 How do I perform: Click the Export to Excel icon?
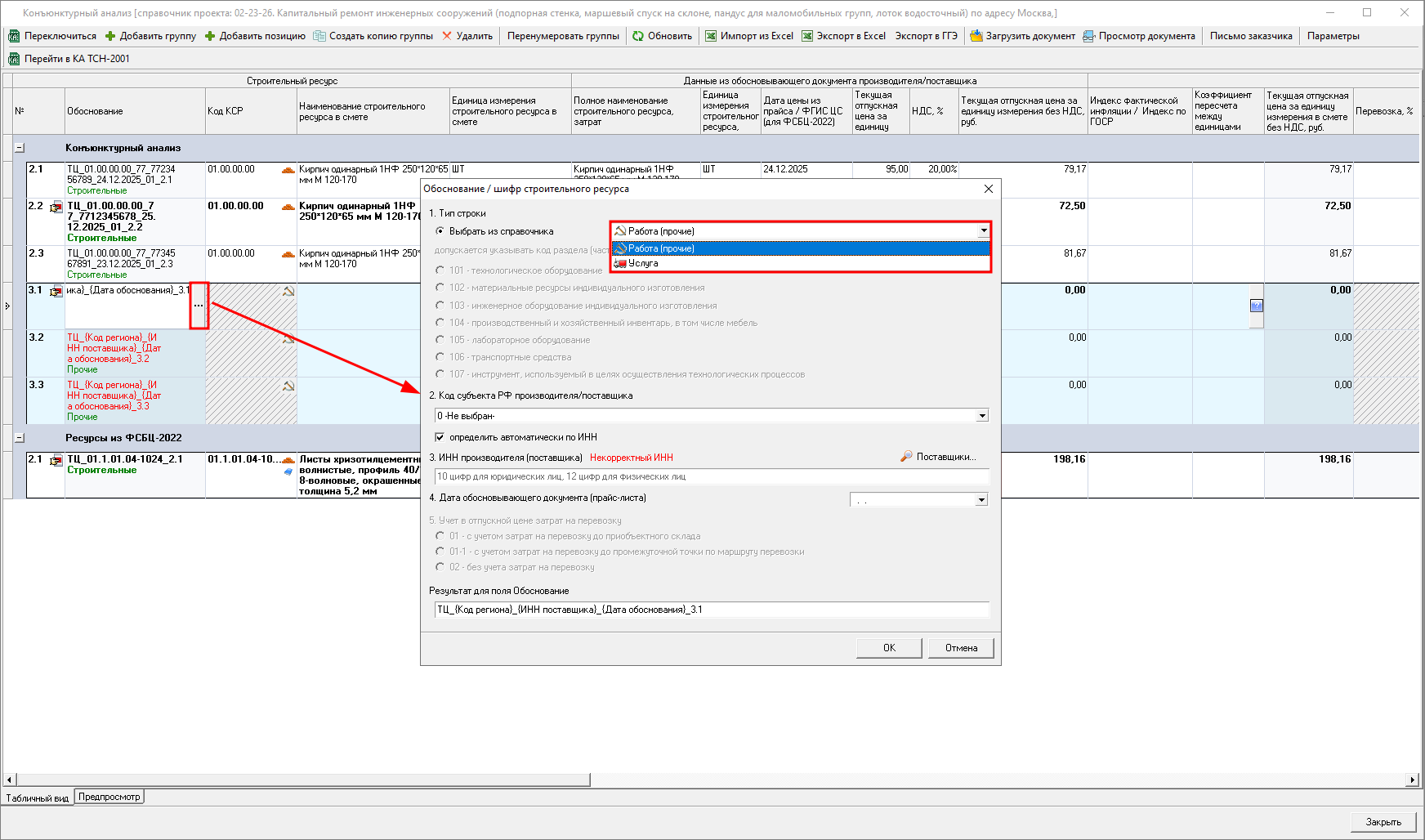coord(807,36)
